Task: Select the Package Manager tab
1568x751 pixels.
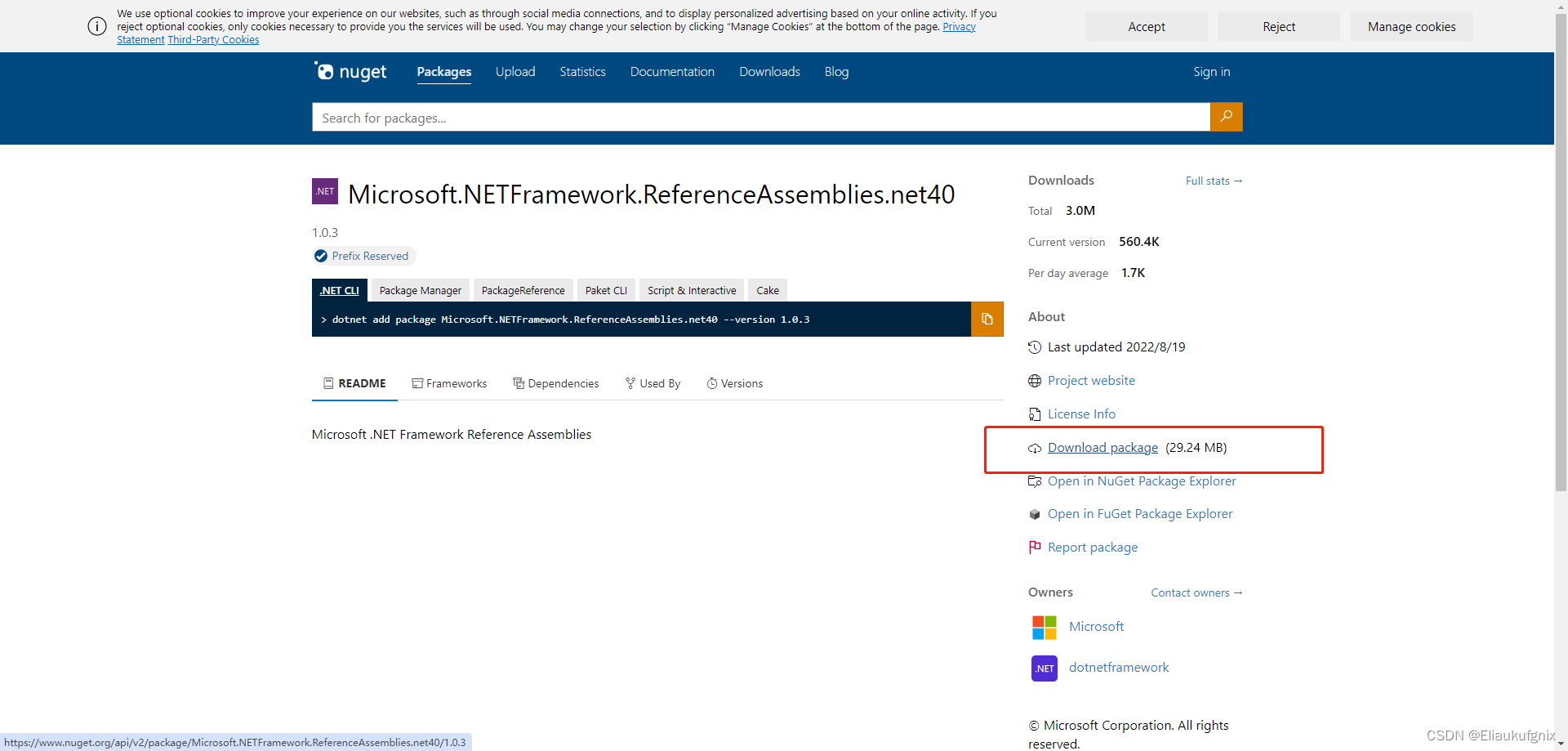Action: [420, 290]
